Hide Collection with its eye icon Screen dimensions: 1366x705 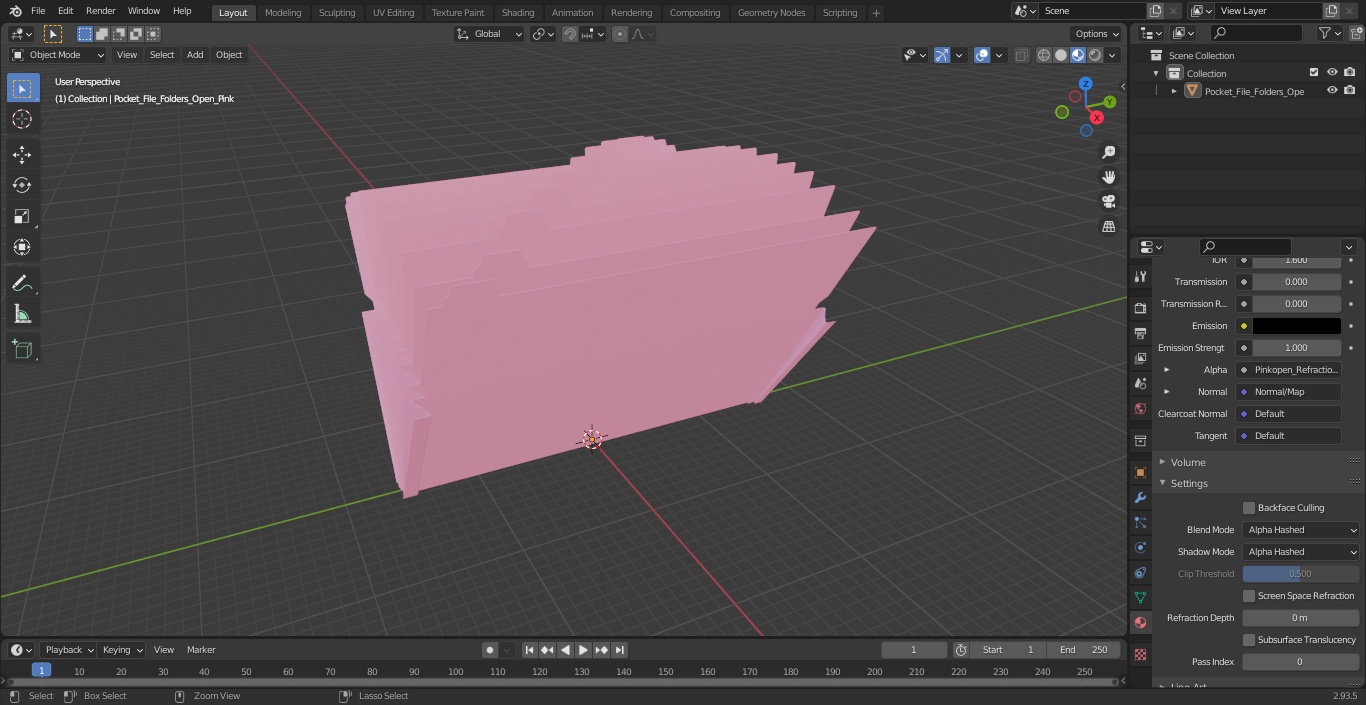(x=1332, y=73)
